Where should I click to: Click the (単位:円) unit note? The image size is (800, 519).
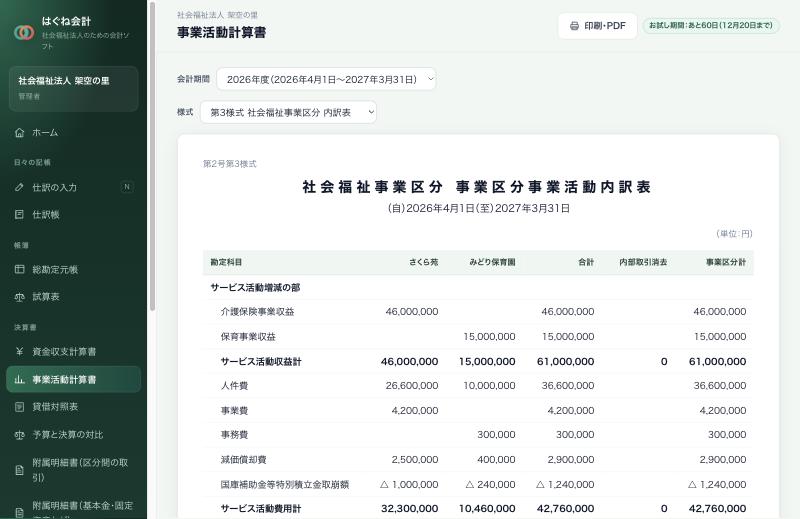click(734, 234)
